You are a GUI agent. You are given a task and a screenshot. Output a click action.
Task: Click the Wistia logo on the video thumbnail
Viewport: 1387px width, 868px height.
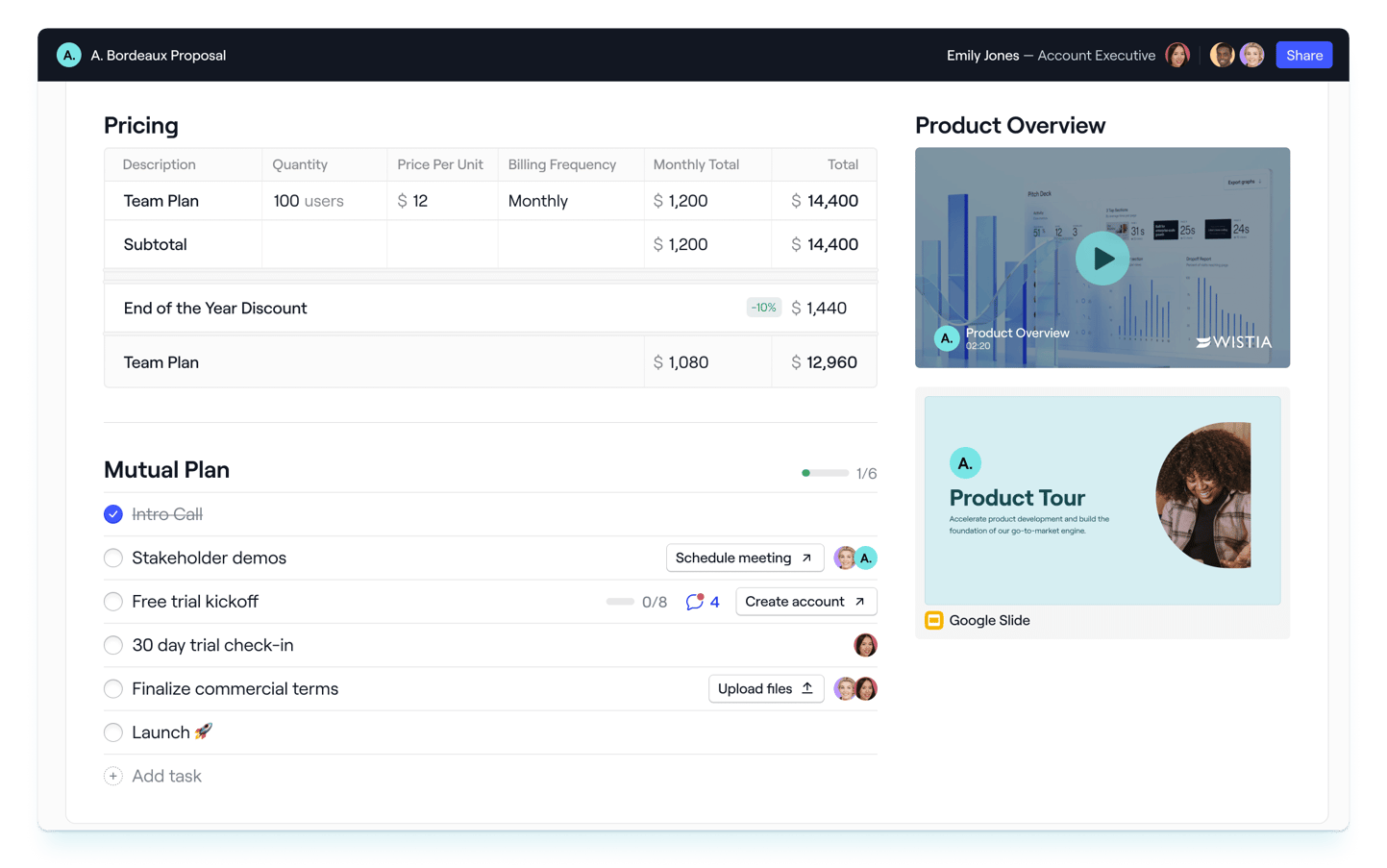1235,341
